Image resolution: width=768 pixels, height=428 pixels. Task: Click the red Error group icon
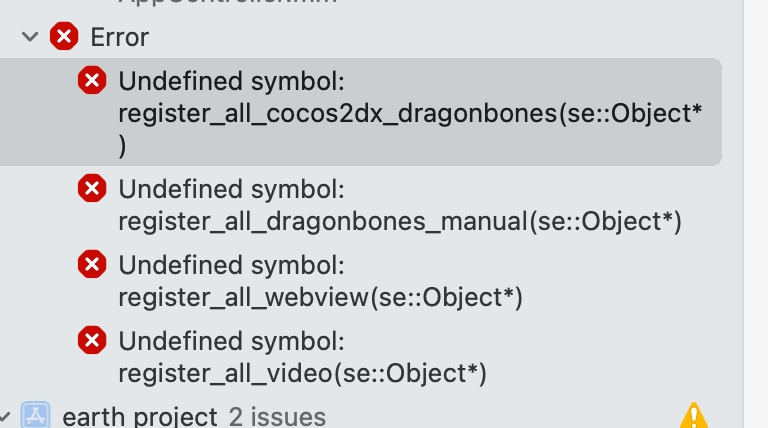tap(64, 37)
